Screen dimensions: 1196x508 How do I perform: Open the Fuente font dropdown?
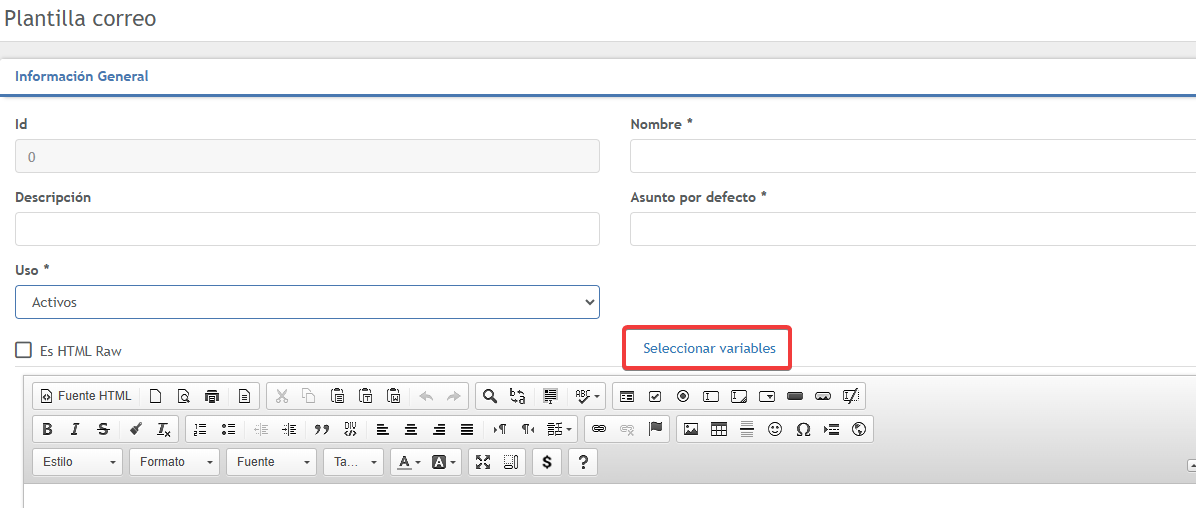272,462
